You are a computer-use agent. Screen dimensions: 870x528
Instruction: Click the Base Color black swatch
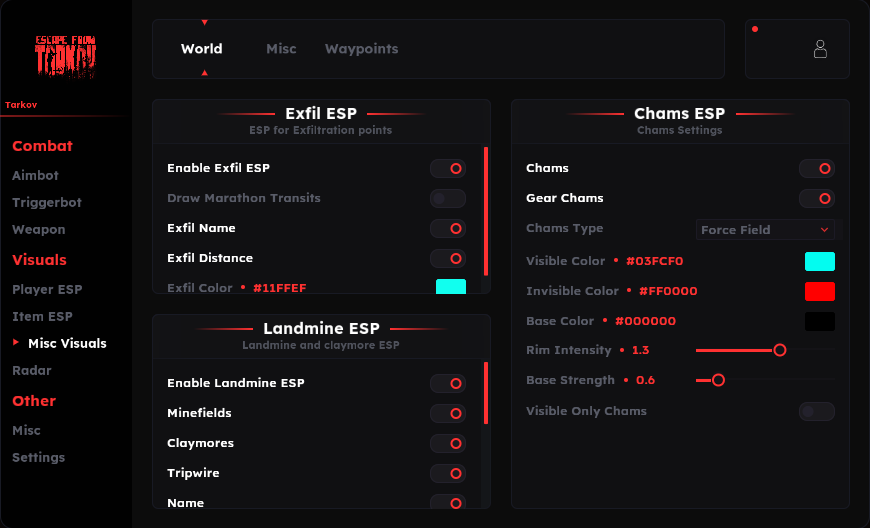[820, 321]
